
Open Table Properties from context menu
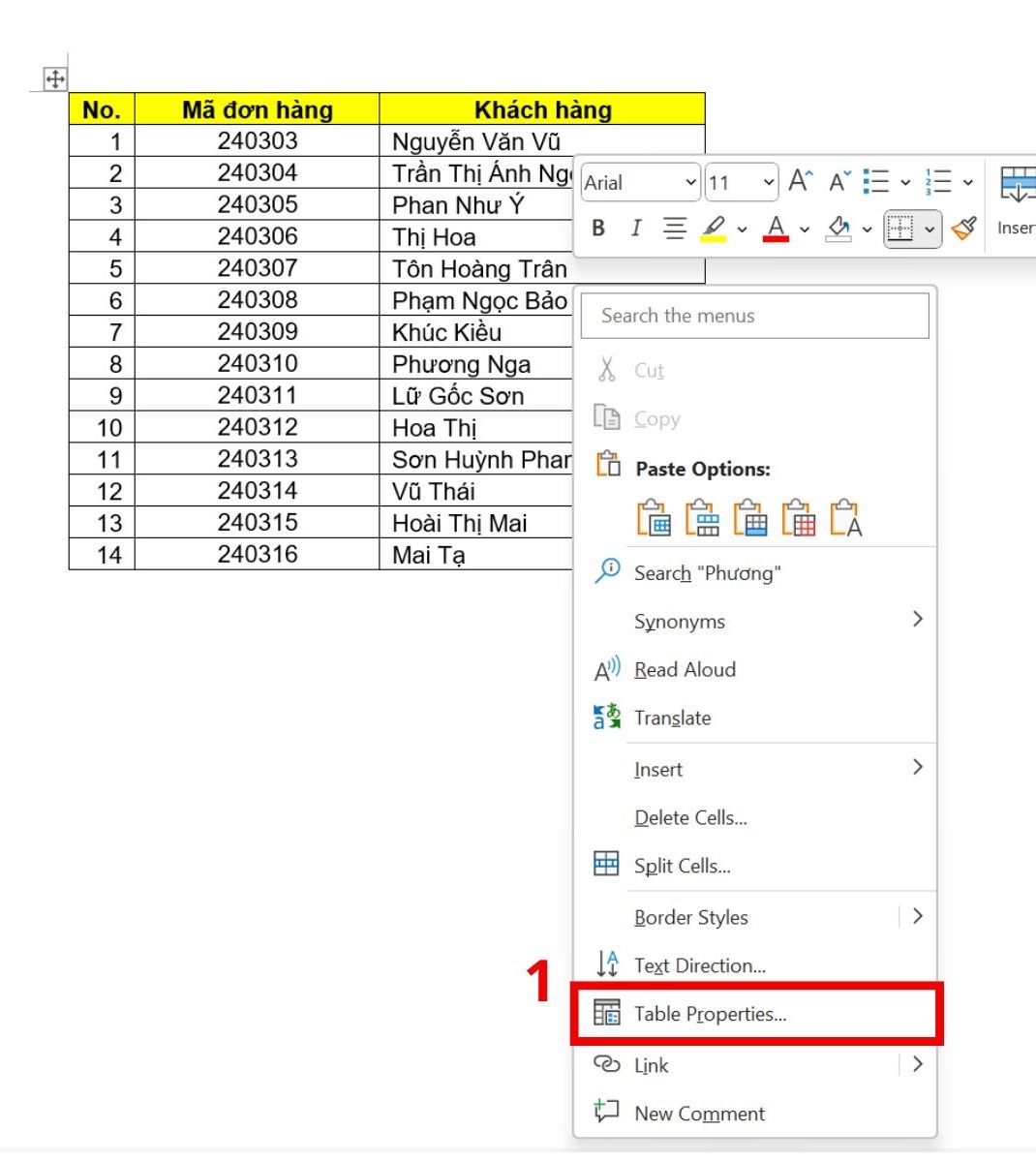[710, 1014]
